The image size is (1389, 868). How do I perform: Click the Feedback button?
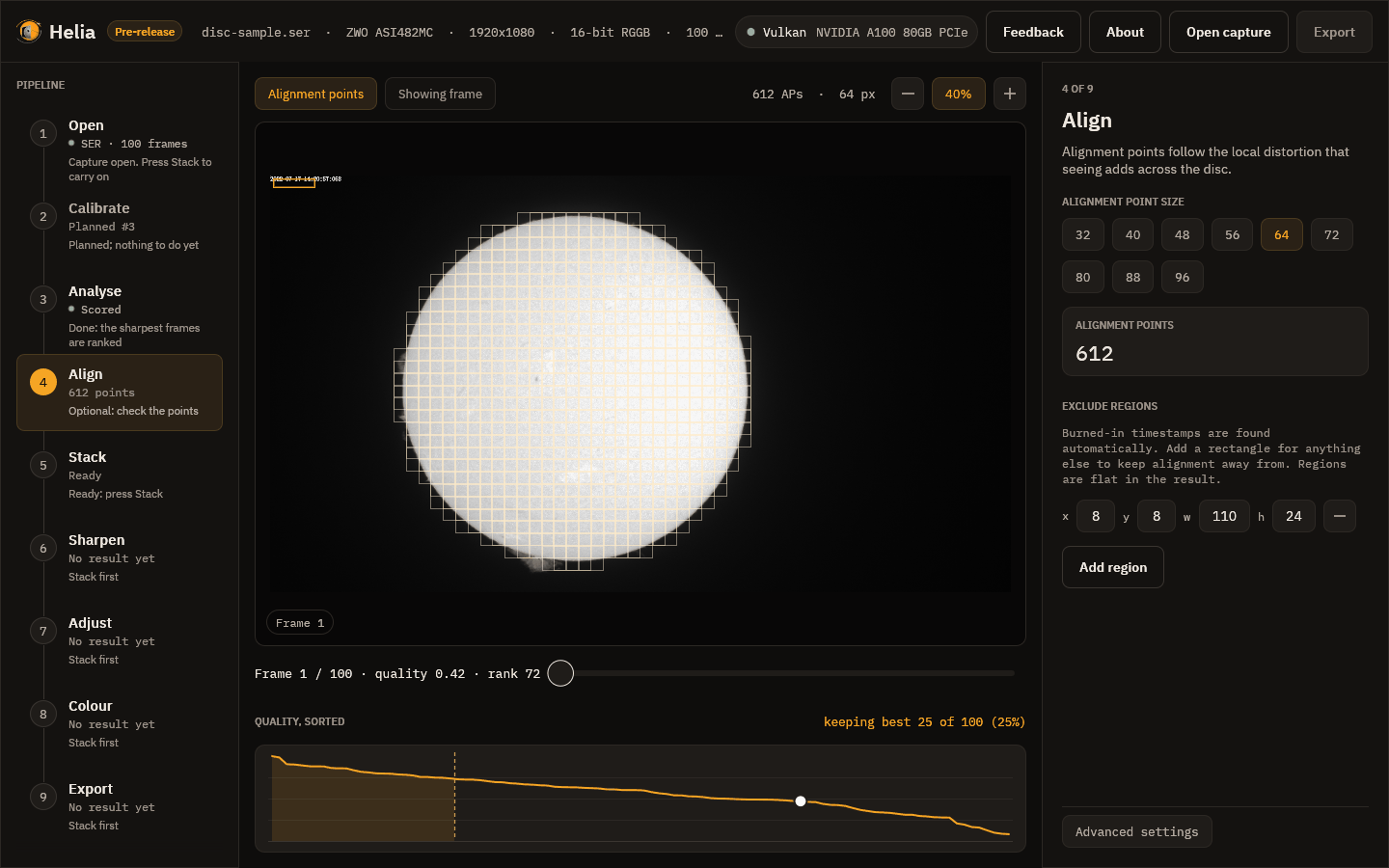pos(1033,32)
